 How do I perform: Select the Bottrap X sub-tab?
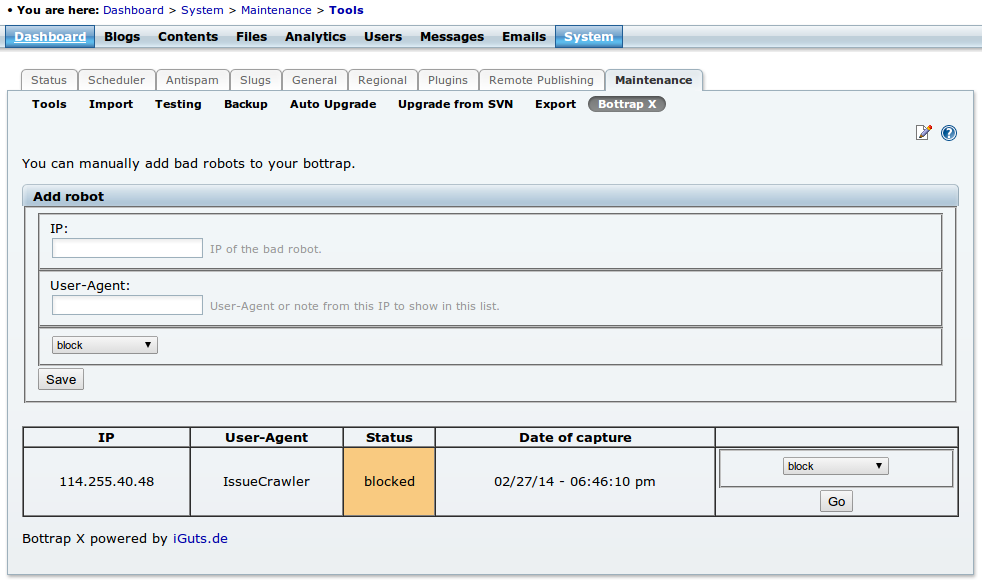tap(627, 105)
